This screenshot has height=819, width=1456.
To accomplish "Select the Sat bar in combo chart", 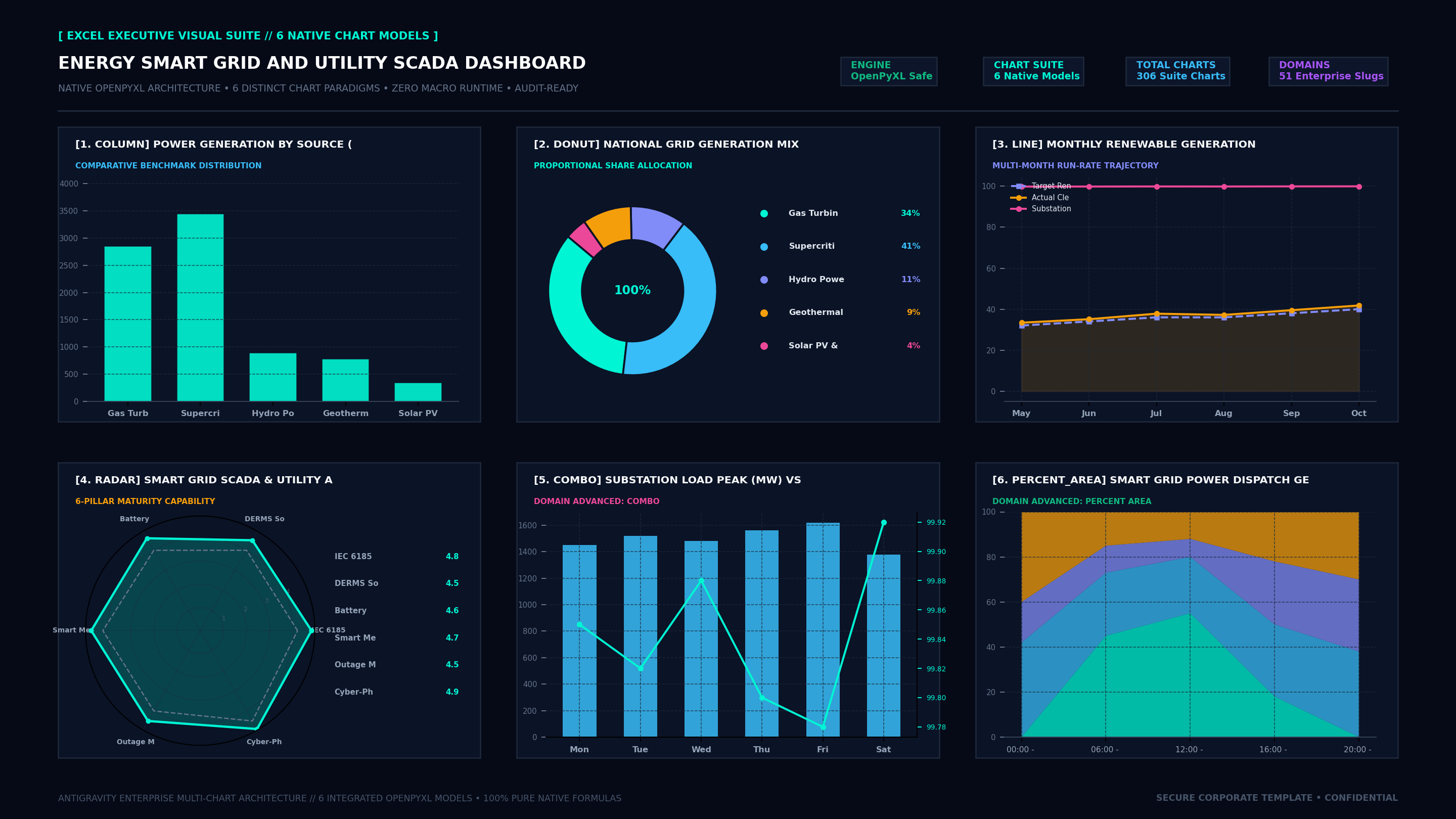I will [x=883, y=646].
